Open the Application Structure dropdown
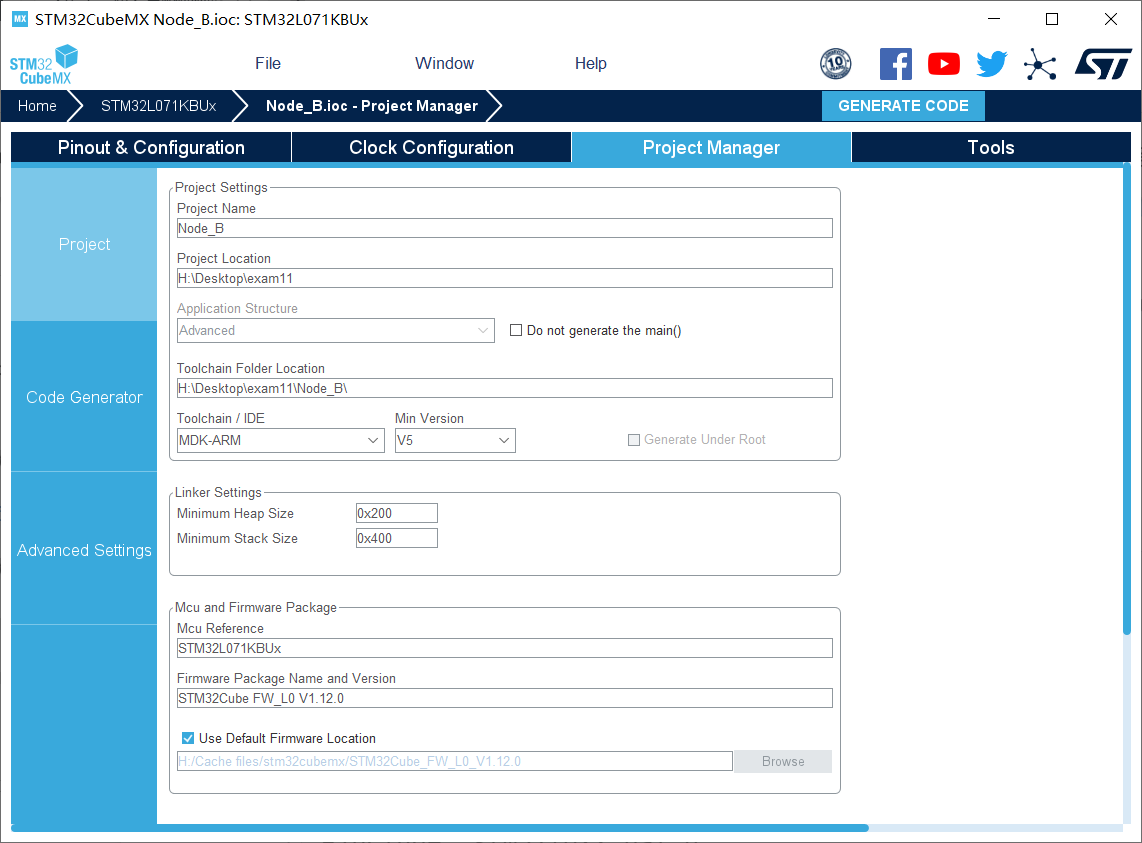1142x843 pixels. point(336,330)
